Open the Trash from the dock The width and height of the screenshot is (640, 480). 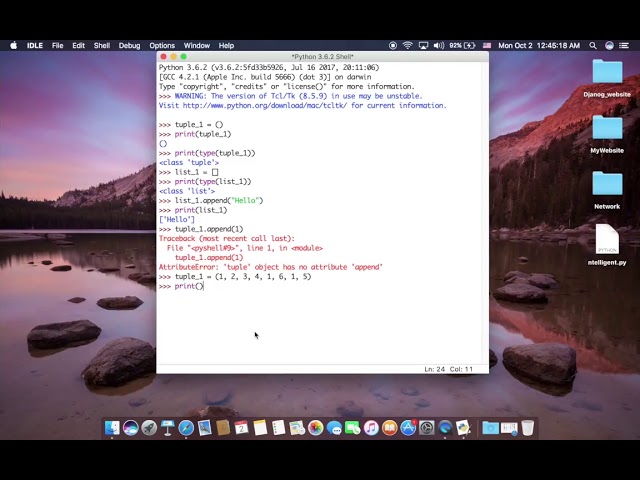click(x=527, y=428)
